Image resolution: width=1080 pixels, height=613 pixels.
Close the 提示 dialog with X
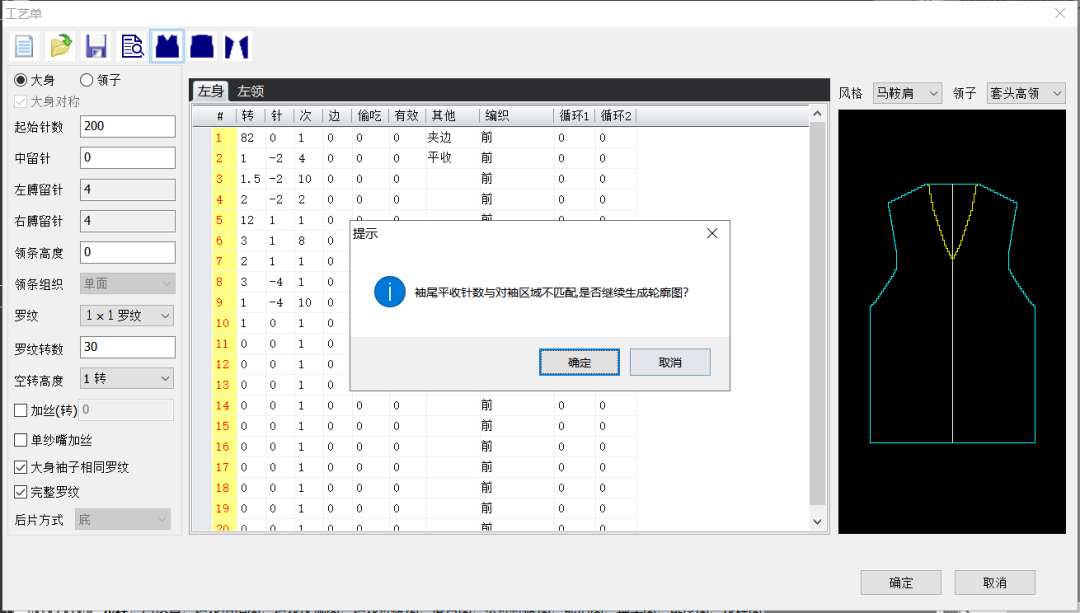[712, 233]
